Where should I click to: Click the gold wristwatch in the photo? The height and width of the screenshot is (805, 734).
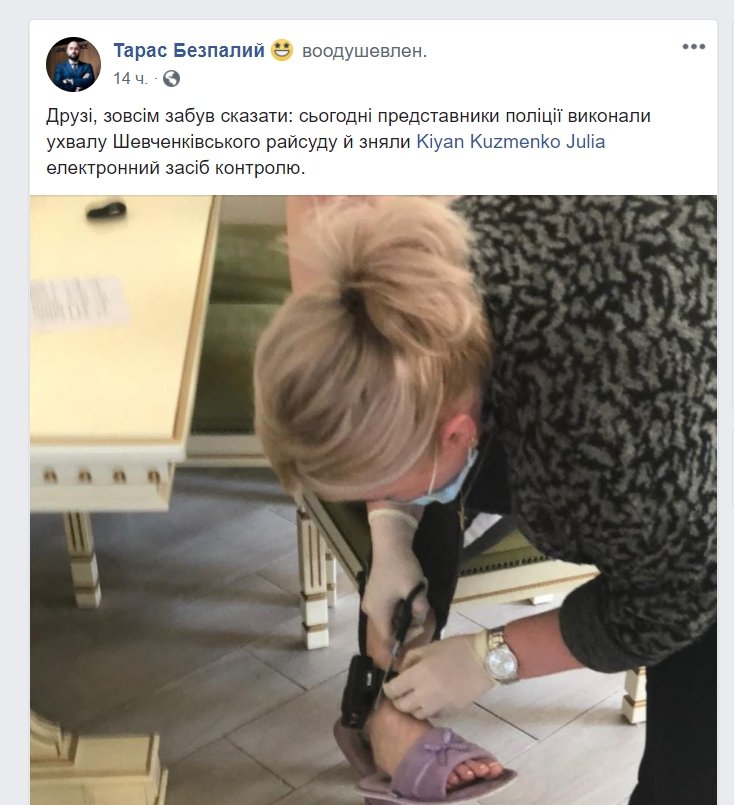(x=501, y=656)
